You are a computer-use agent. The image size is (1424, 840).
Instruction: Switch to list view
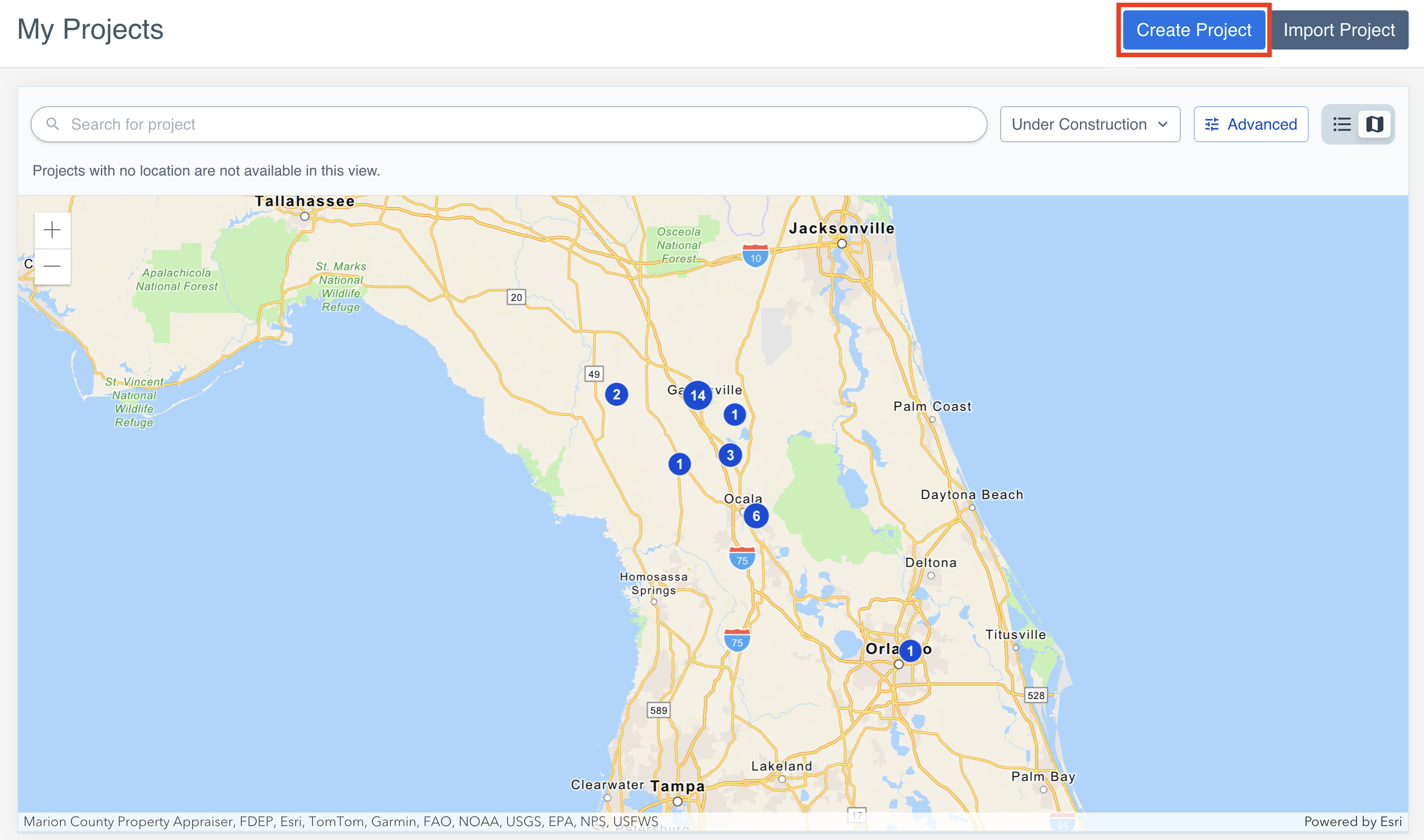coord(1341,124)
